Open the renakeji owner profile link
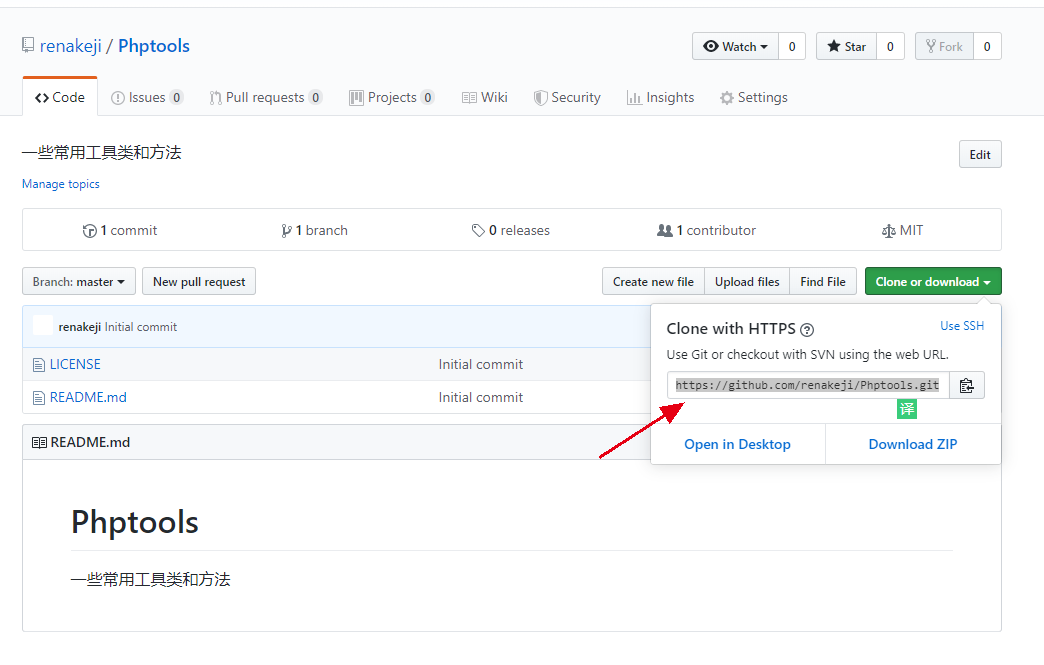Screen dimensions: 1044x665 pyautogui.click(x=71, y=46)
